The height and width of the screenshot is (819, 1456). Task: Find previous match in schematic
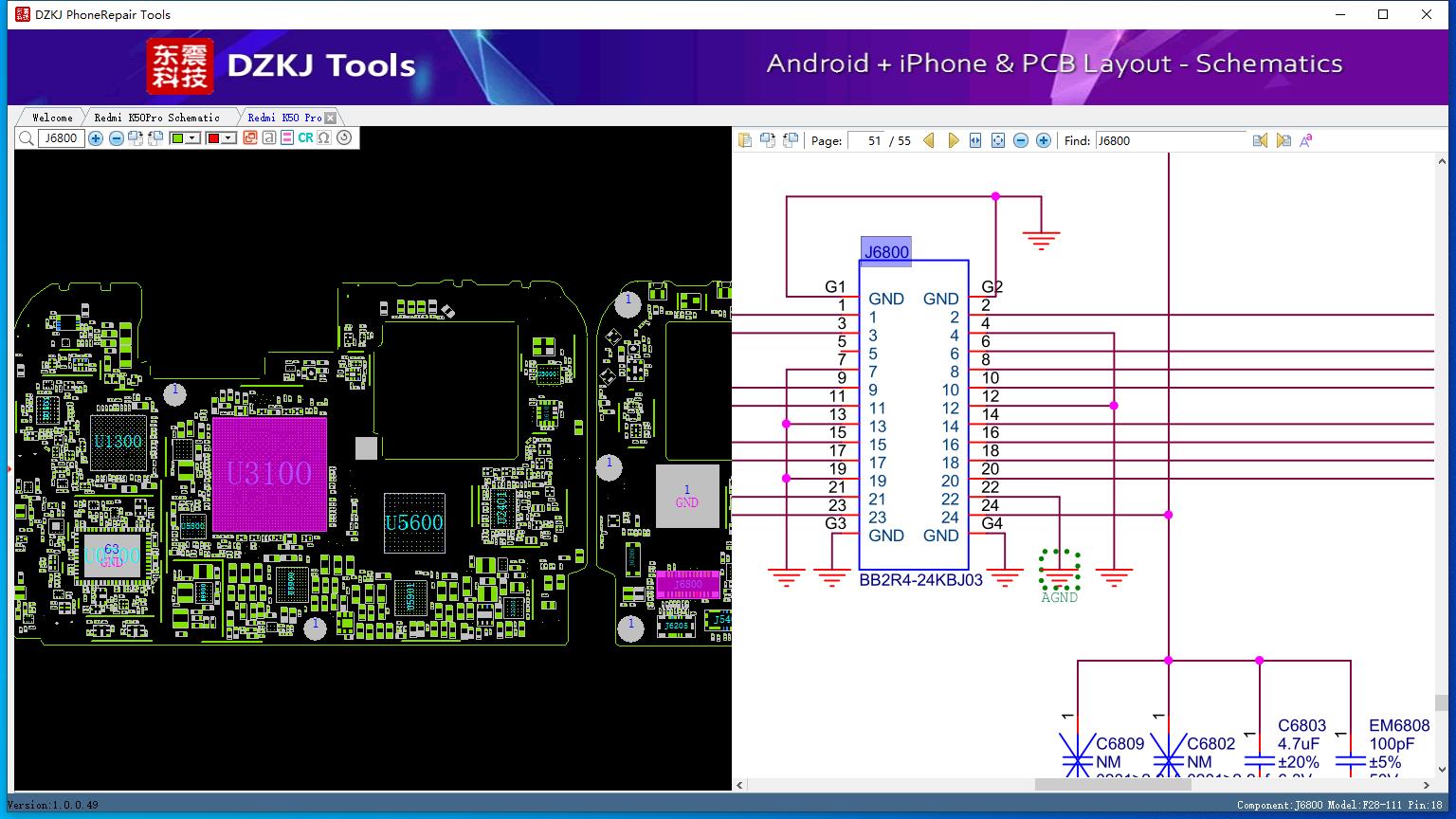pyautogui.click(x=1260, y=140)
